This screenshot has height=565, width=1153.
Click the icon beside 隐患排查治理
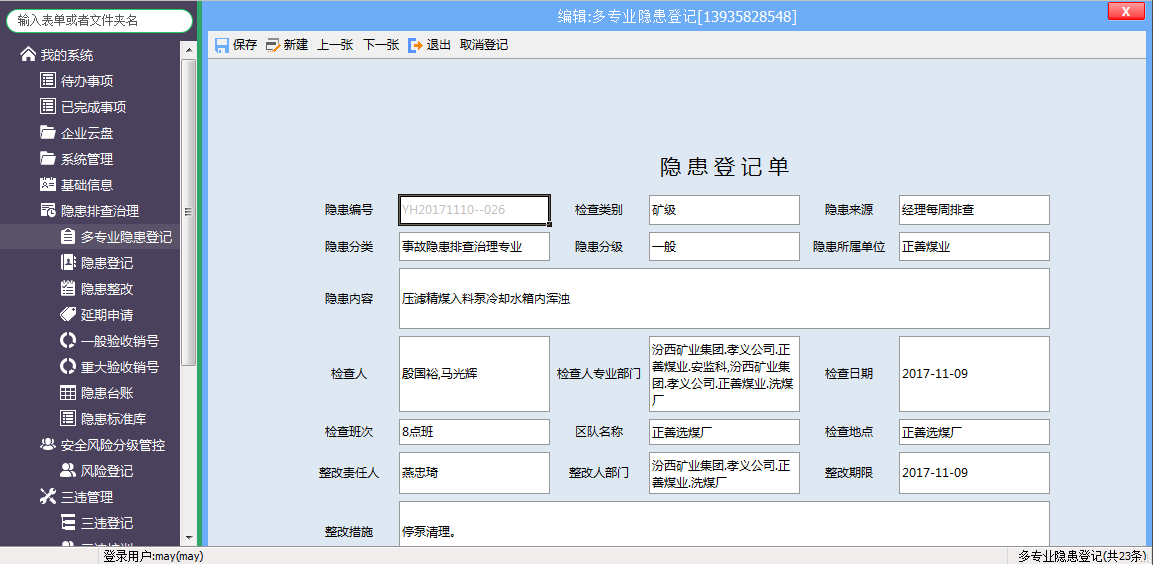[x=48, y=210]
